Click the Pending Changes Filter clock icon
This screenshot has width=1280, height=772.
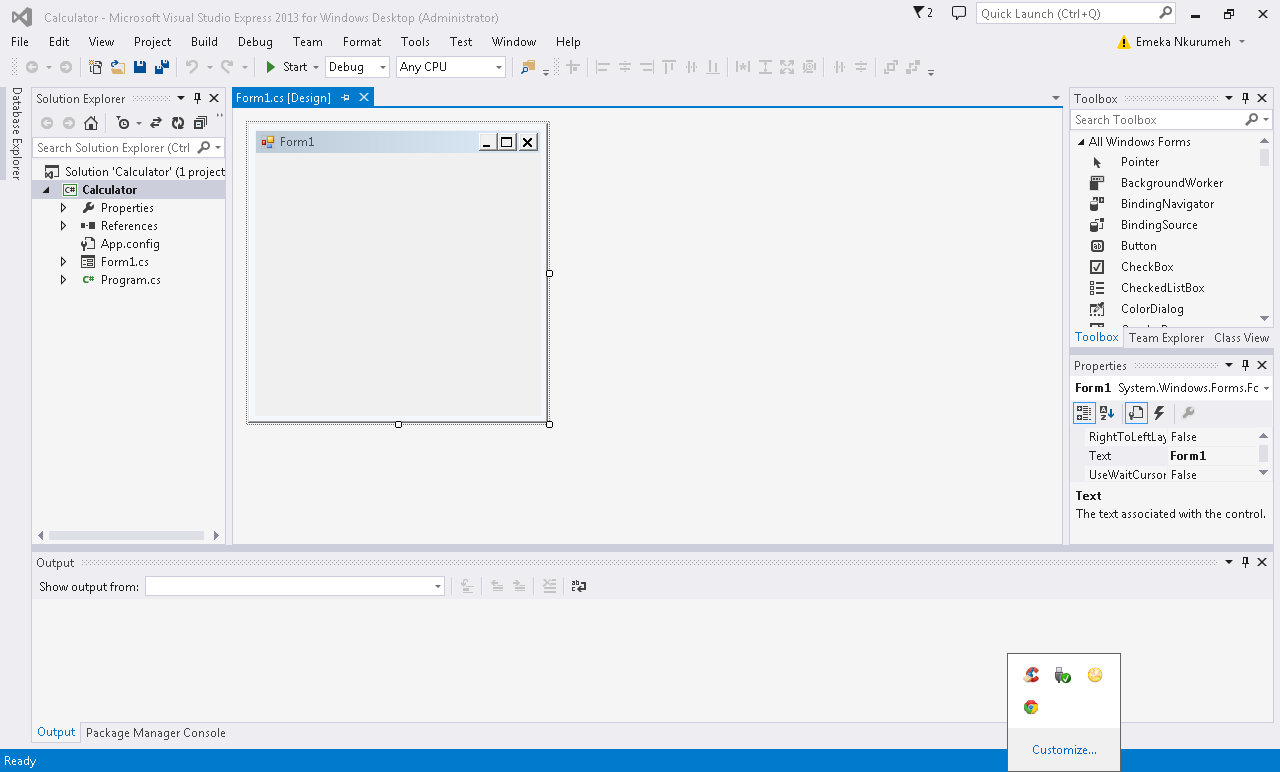pyautogui.click(x=123, y=123)
